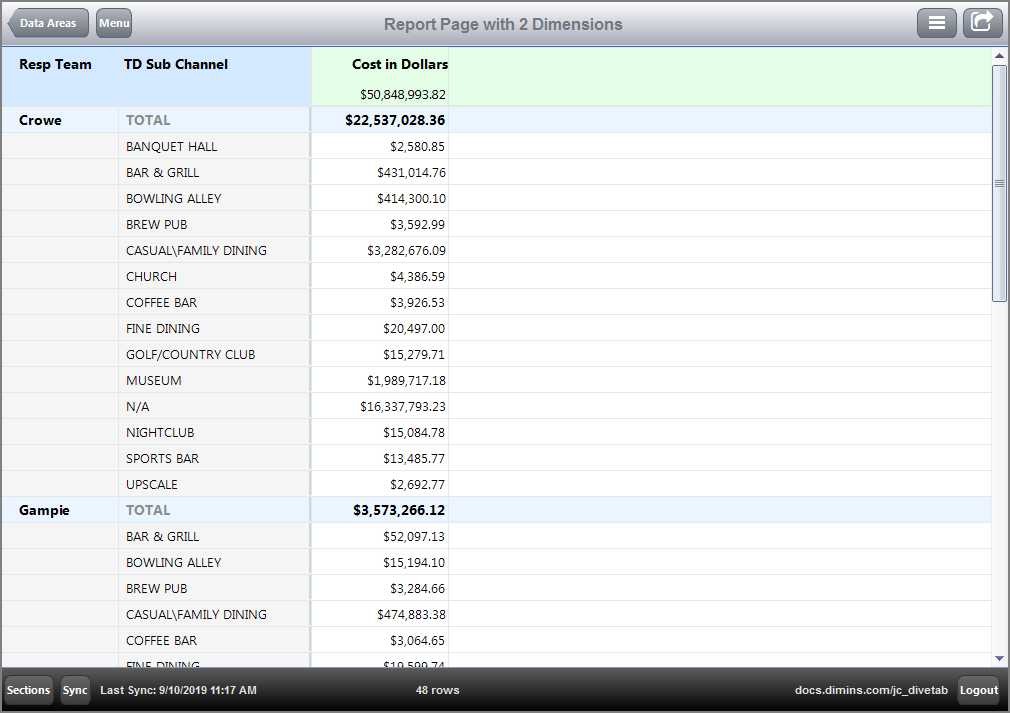Select the Resp Team column header
Image resolution: width=1010 pixels, height=713 pixels.
pos(55,64)
